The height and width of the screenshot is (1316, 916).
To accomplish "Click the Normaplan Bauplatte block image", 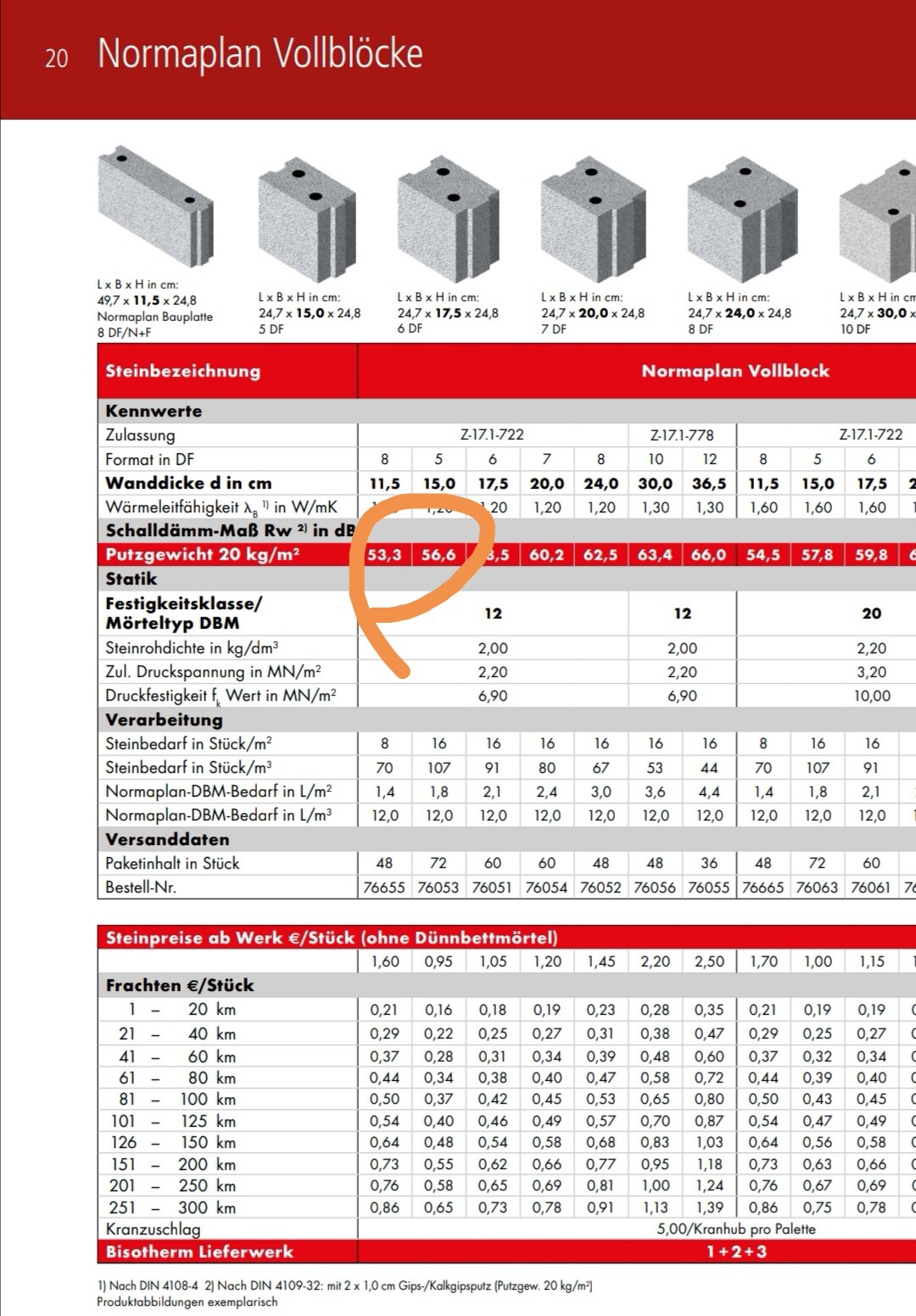I will click(154, 208).
